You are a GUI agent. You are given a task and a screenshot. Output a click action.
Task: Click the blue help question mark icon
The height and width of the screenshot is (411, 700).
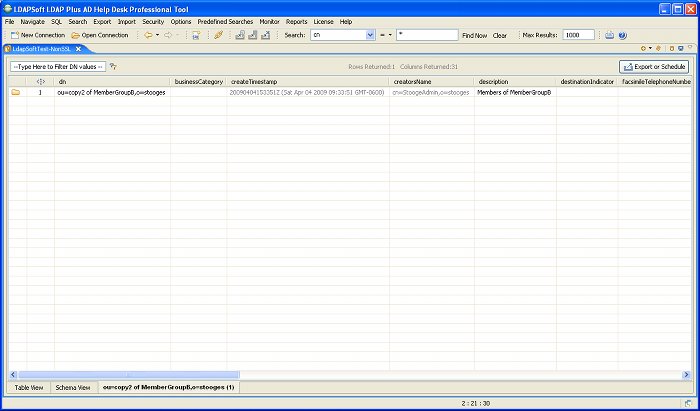pyautogui.click(x=622, y=35)
